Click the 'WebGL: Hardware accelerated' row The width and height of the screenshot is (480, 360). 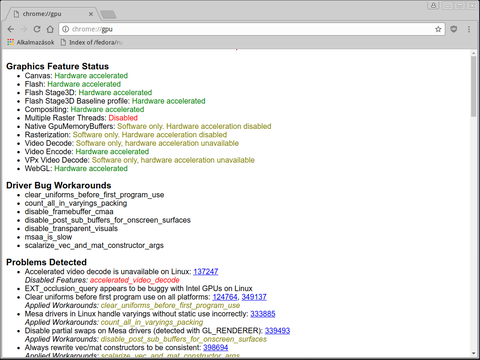point(76,169)
